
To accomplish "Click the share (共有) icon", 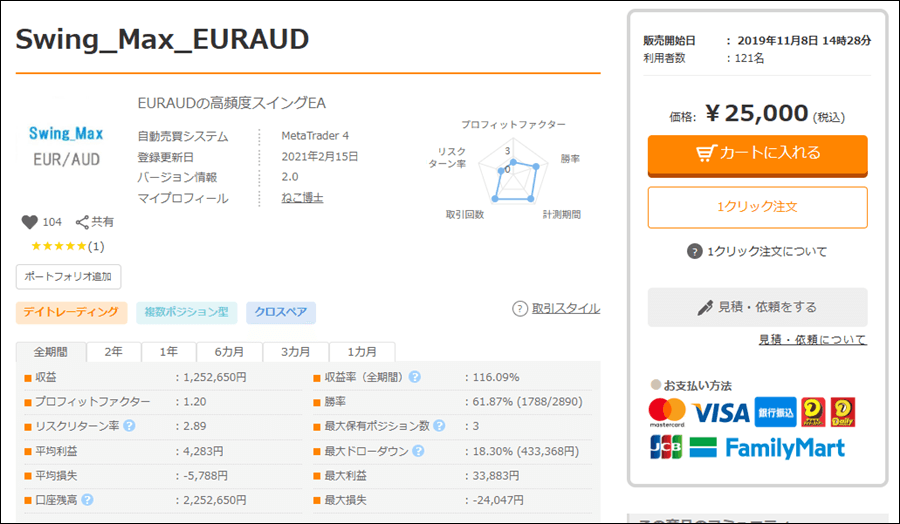I will point(83,222).
